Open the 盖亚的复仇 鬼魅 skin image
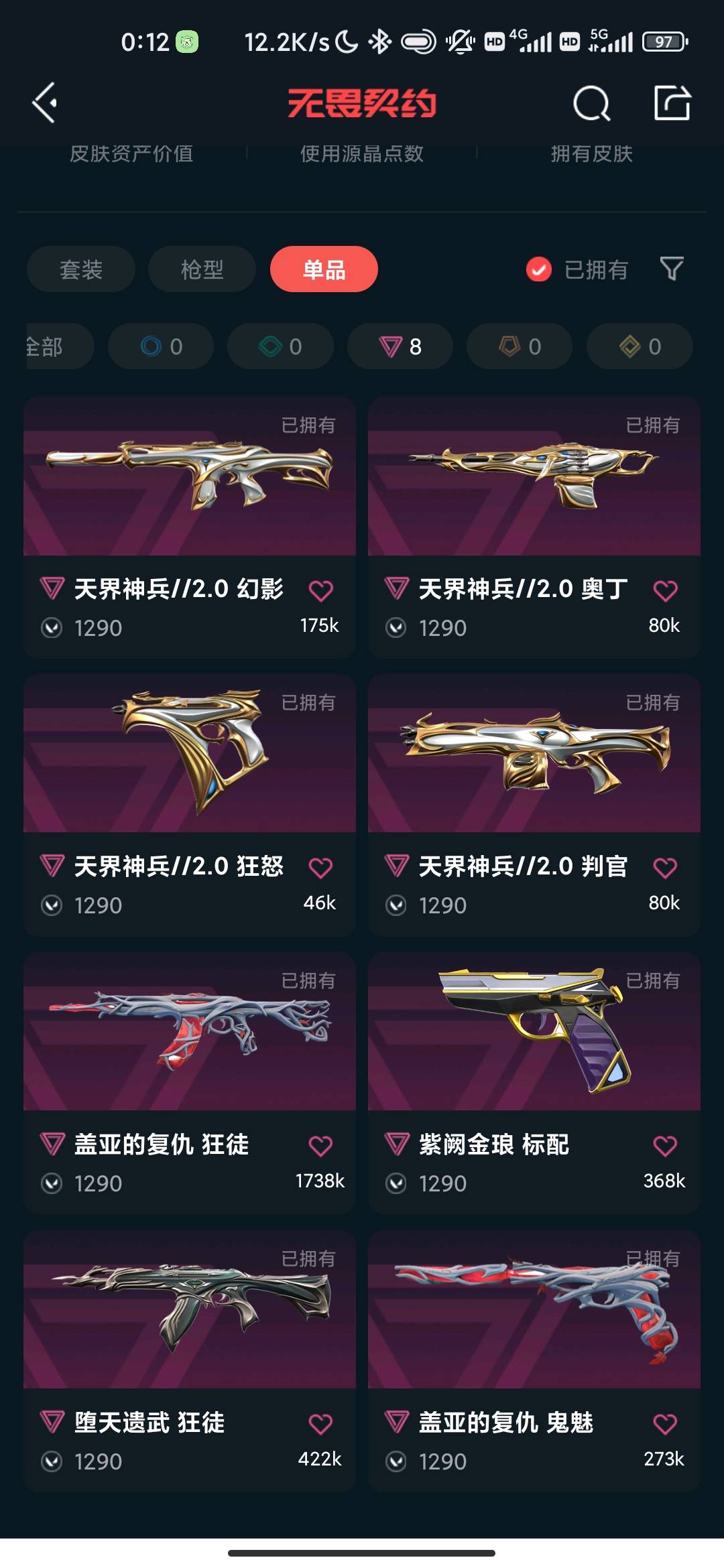The width and height of the screenshot is (724, 1568). [534, 1309]
